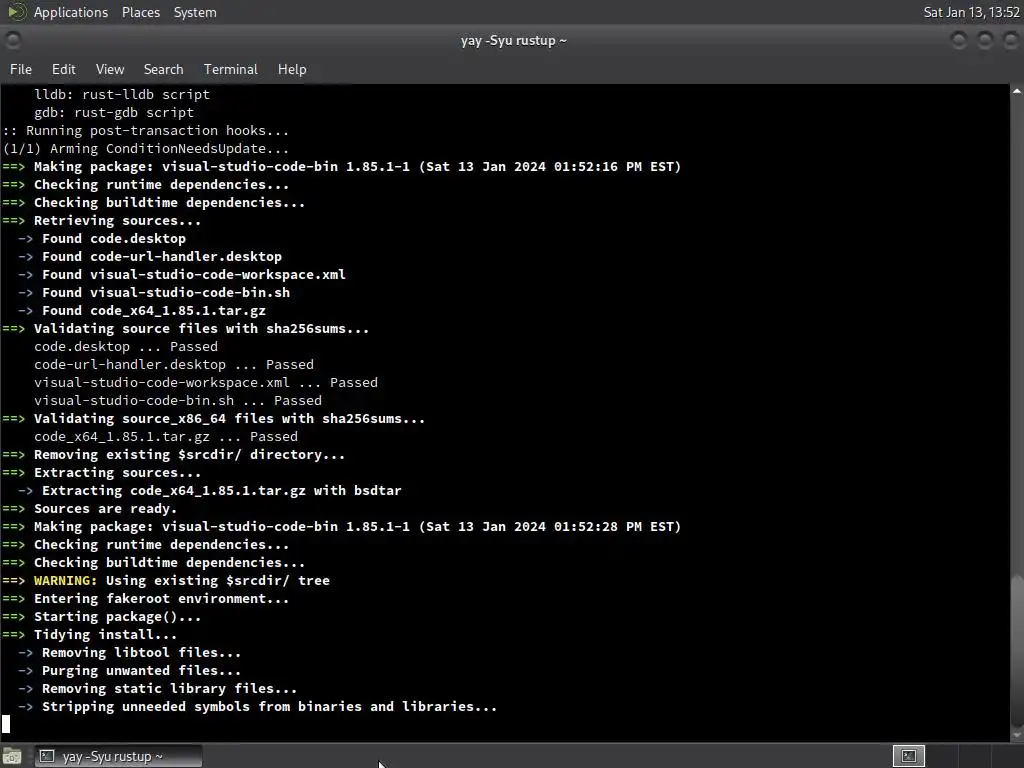This screenshot has height=768, width=1024.
Task: Click the terminal cursor block at the prompt
Action: [x=6, y=724]
